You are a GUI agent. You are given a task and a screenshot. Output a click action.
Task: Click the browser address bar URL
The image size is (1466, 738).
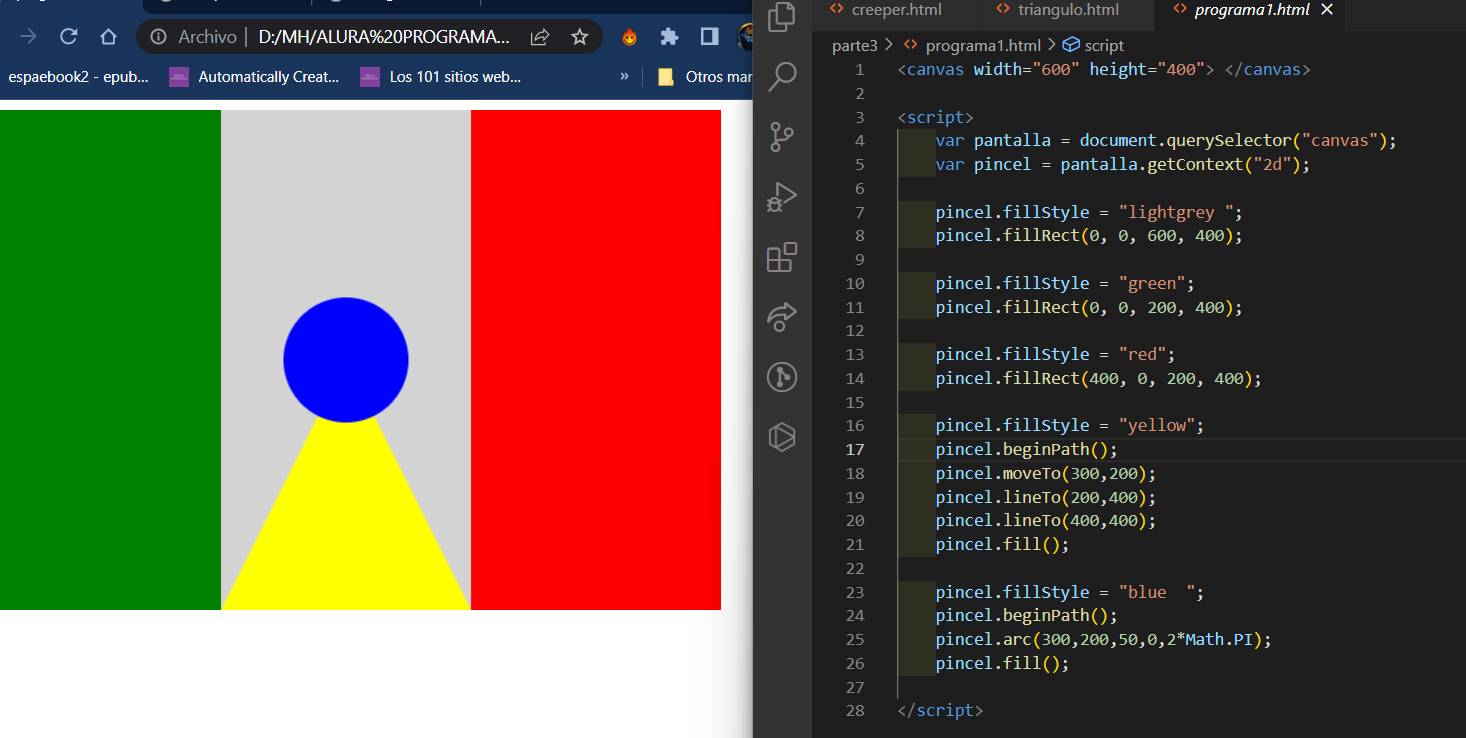(384, 37)
